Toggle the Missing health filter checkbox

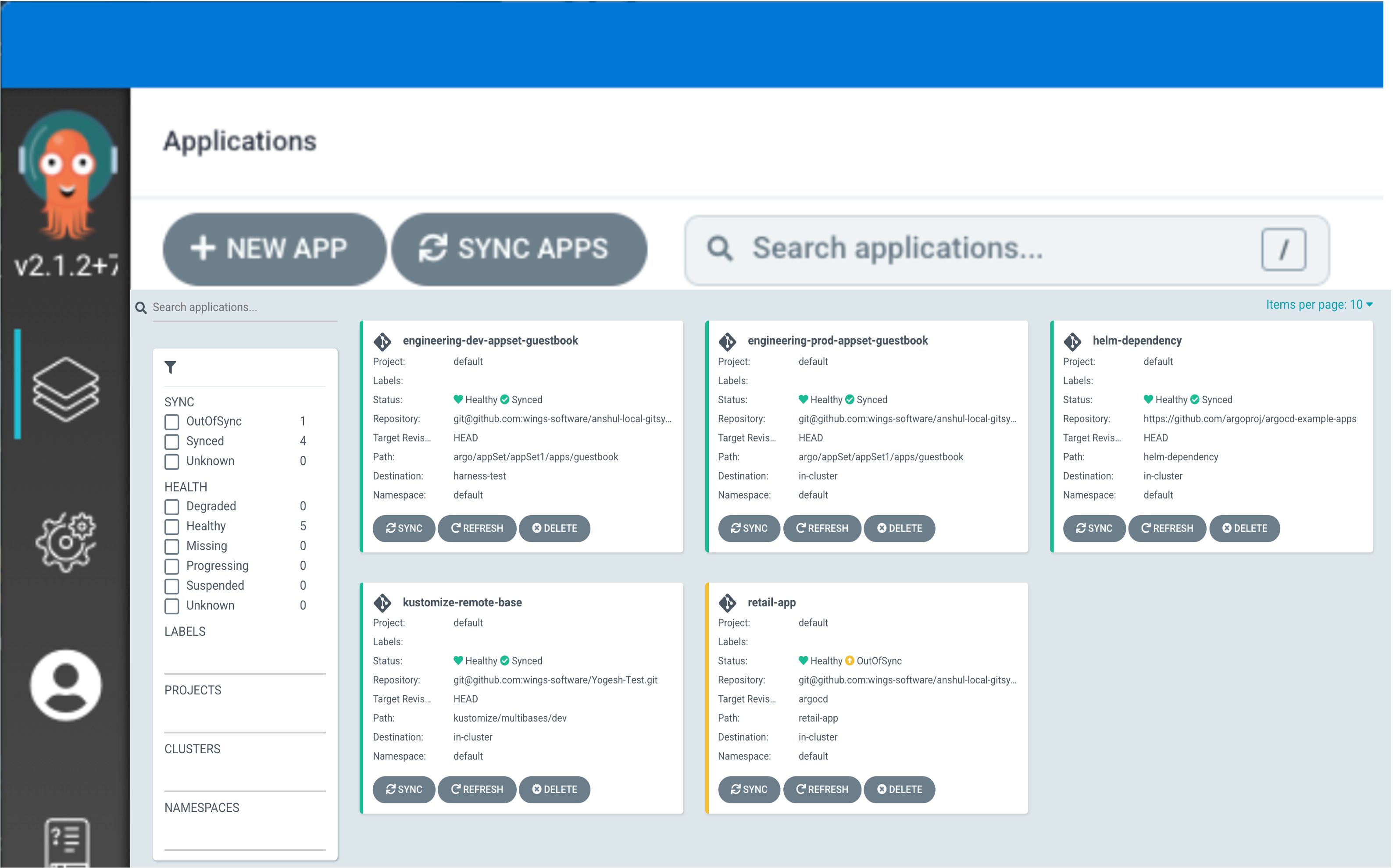coord(171,546)
